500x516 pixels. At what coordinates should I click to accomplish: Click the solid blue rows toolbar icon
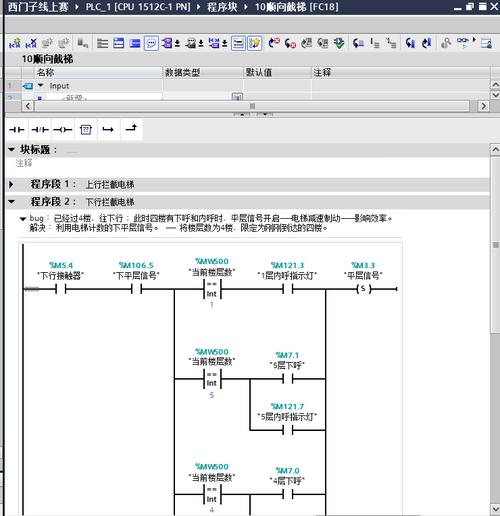pyautogui.click(x=135, y=43)
